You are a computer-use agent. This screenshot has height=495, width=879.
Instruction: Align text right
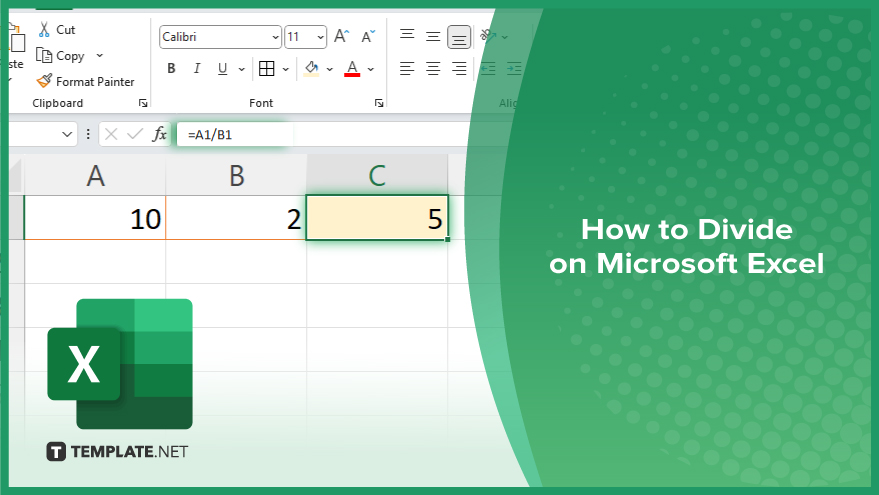tap(459, 68)
